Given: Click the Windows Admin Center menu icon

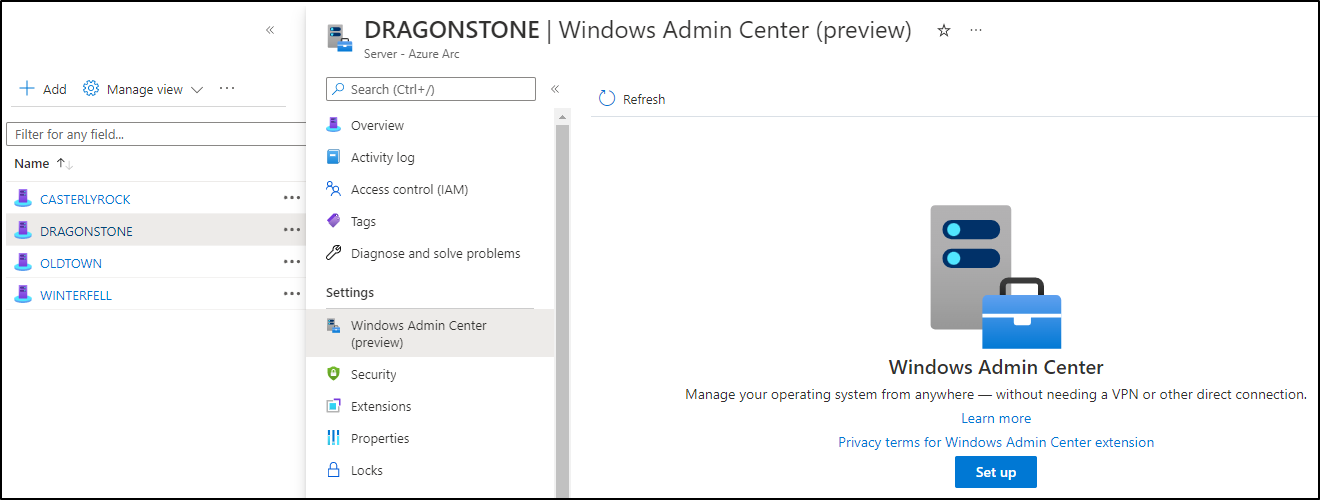Looking at the screenshot, I should [x=334, y=326].
